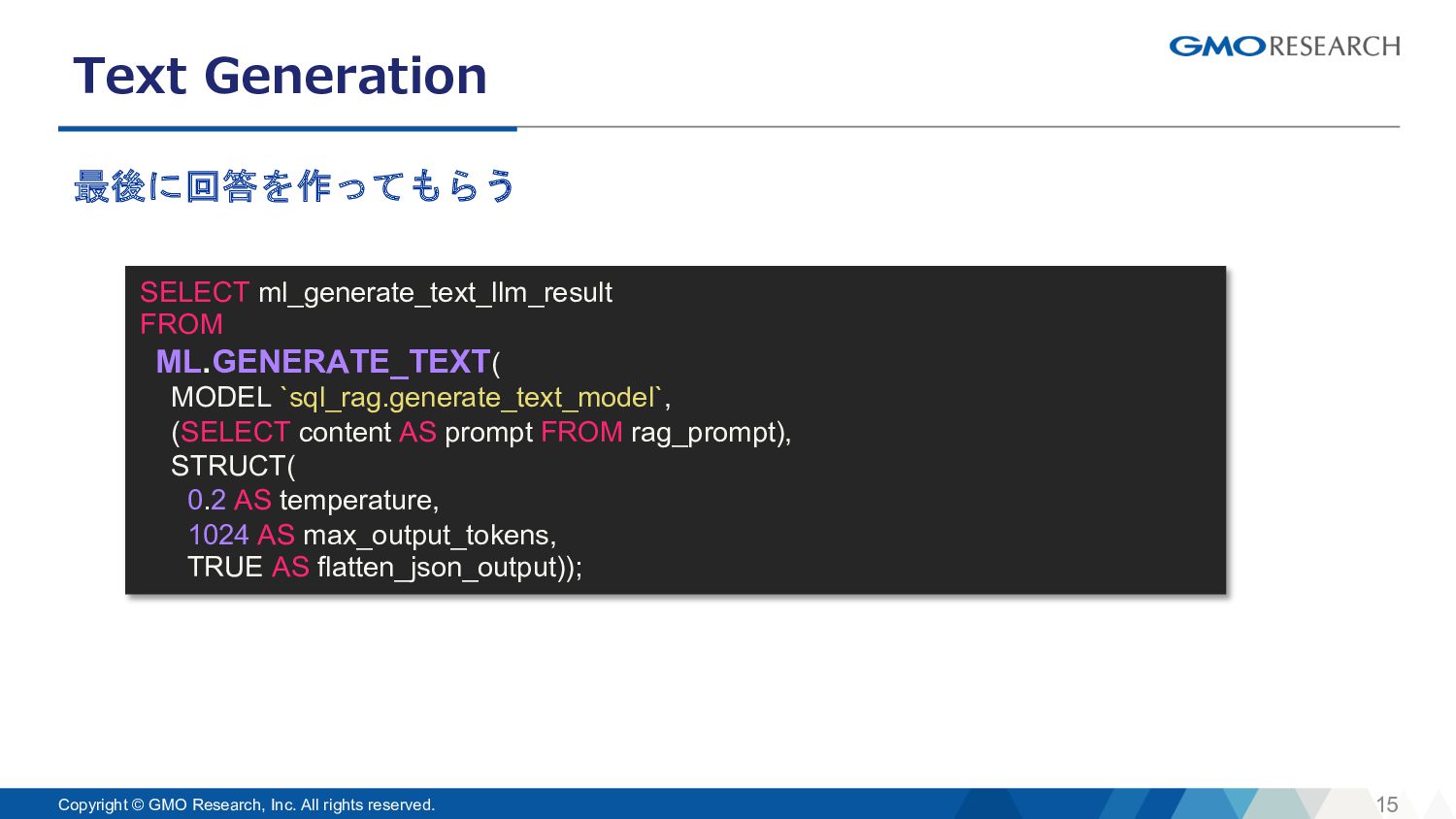
Task: Click "prompt" alias in the subquery
Action: (x=488, y=434)
